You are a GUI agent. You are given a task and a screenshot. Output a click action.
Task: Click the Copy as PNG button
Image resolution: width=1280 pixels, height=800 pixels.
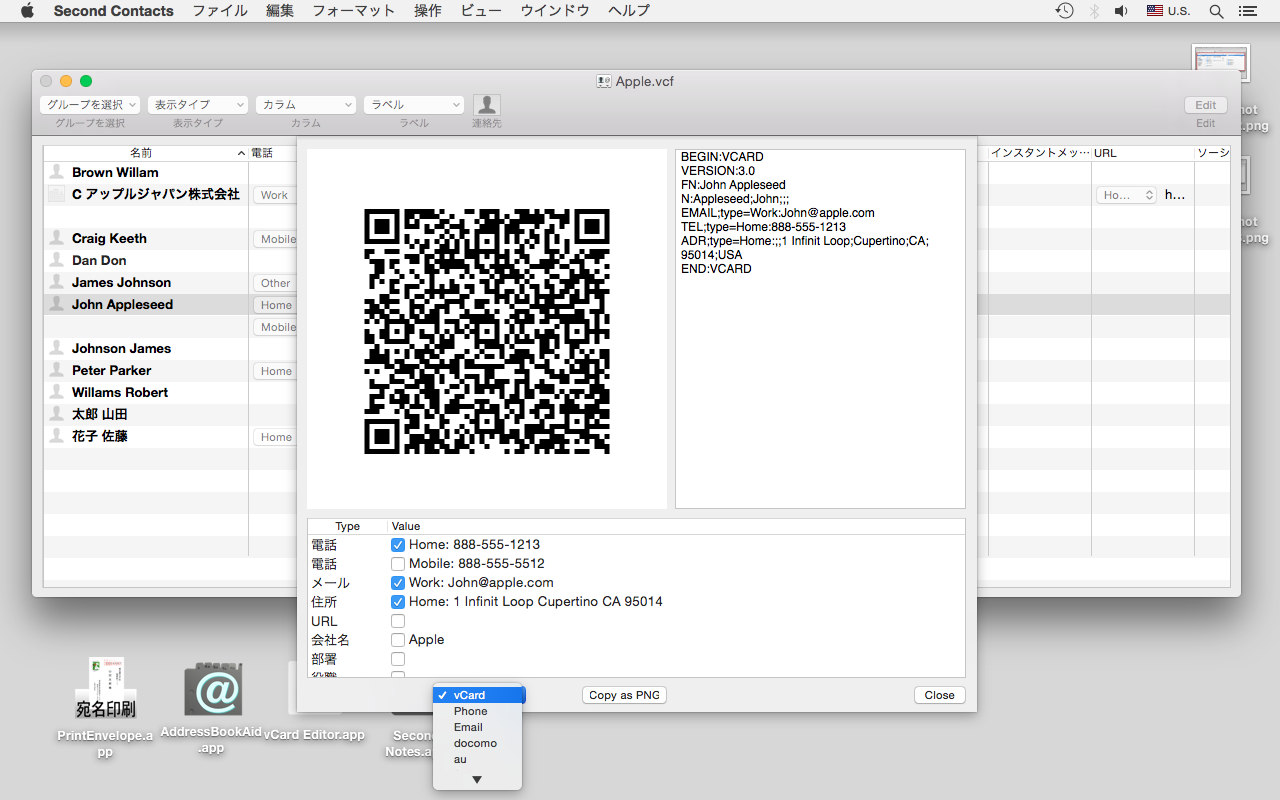pyautogui.click(x=624, y=695)
